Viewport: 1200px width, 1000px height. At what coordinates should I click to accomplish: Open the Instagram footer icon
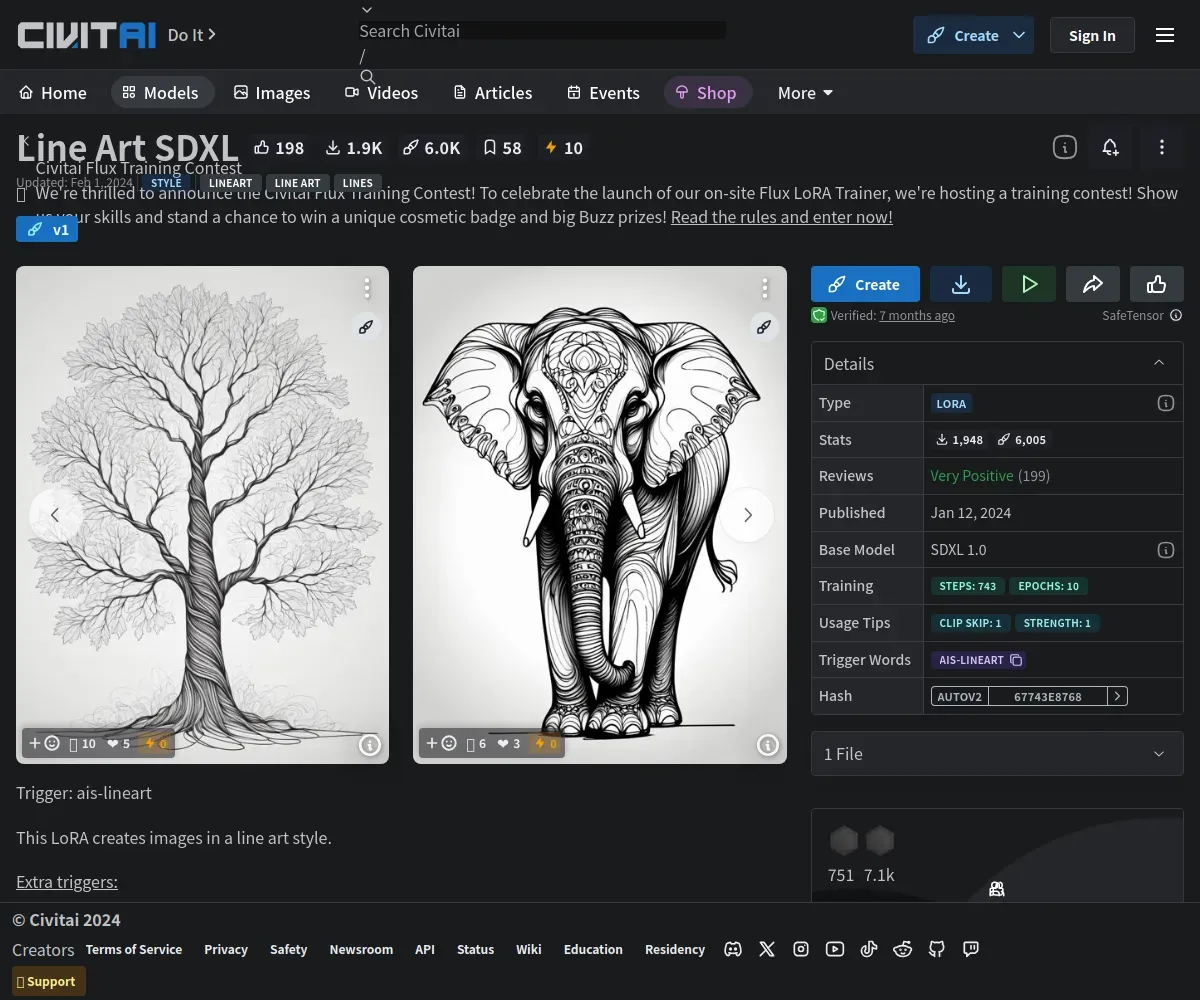801,949
